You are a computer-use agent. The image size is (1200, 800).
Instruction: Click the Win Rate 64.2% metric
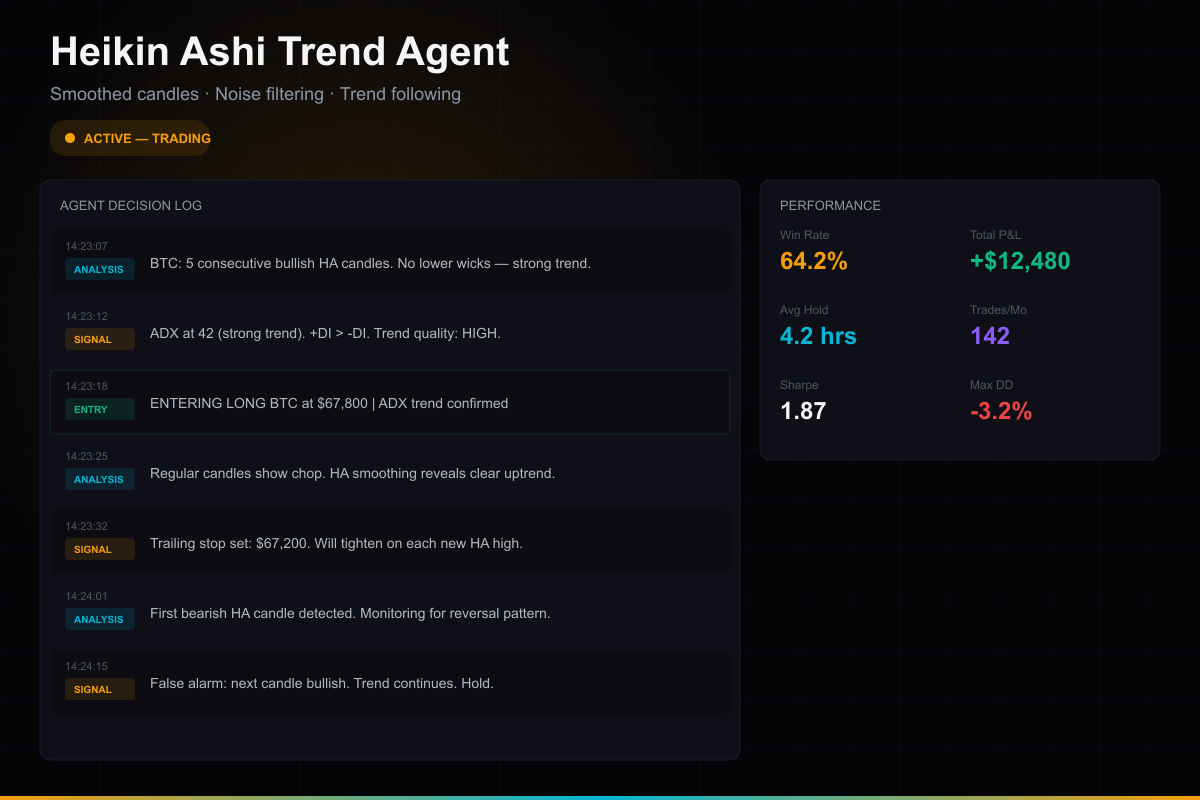click(813, 261)
